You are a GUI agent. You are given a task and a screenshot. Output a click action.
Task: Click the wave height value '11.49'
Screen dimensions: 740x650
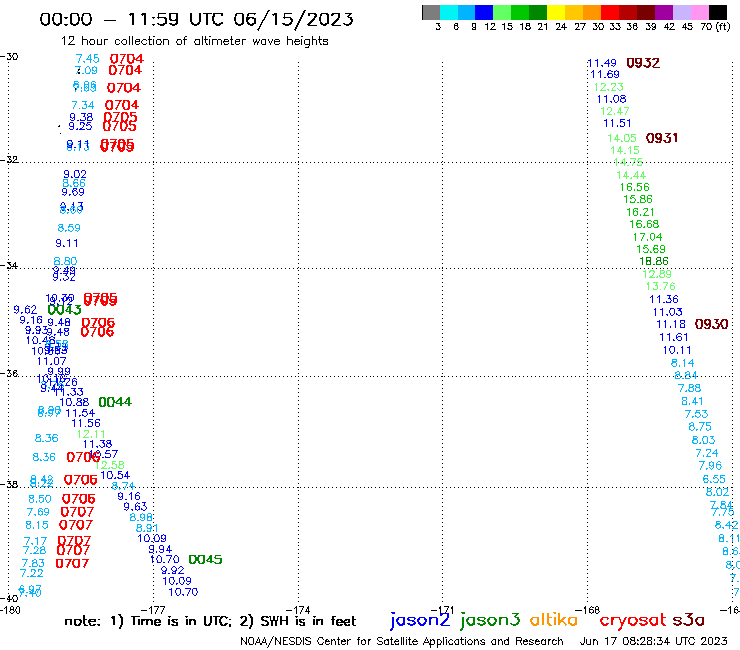click(602, 63)
